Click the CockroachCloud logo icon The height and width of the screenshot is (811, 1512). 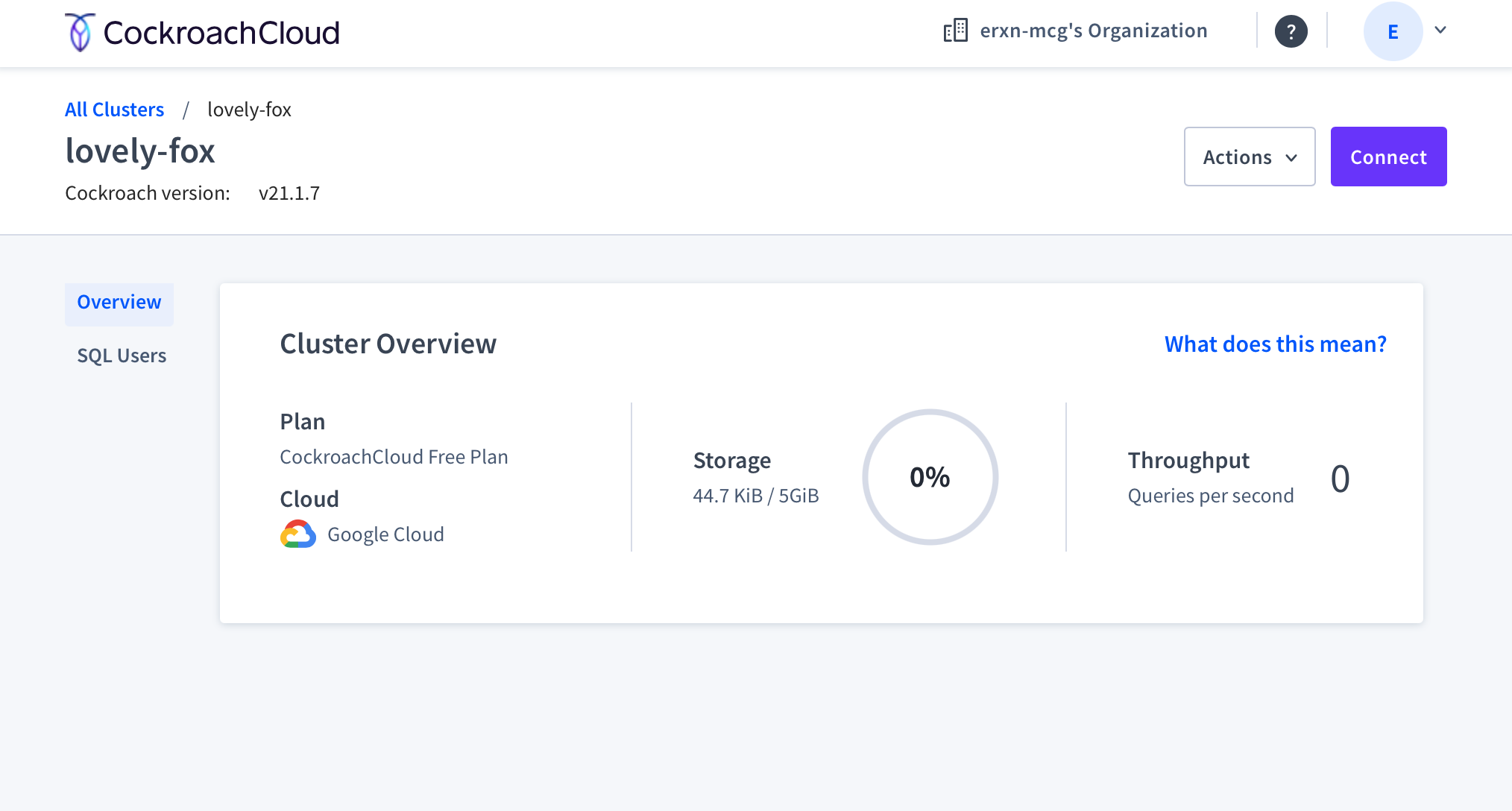(x=80, y=32)
